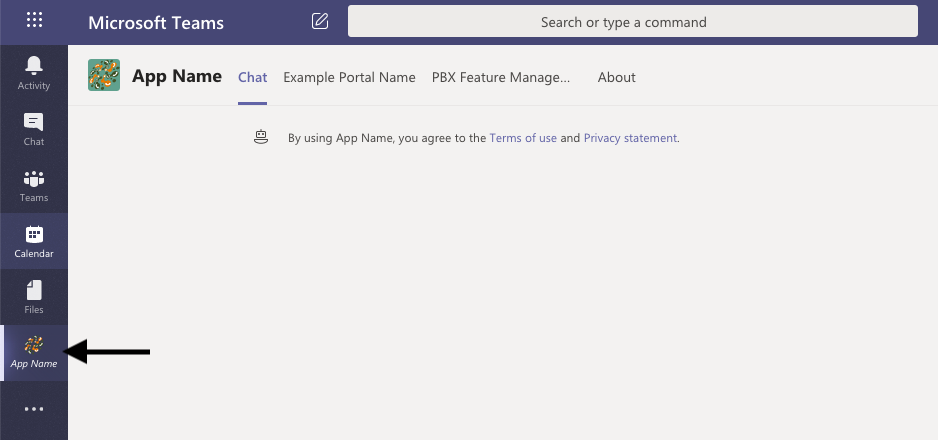Click the bot icon beside agreement text
Viewport: 938px width, 440px height.
point(261,138)
